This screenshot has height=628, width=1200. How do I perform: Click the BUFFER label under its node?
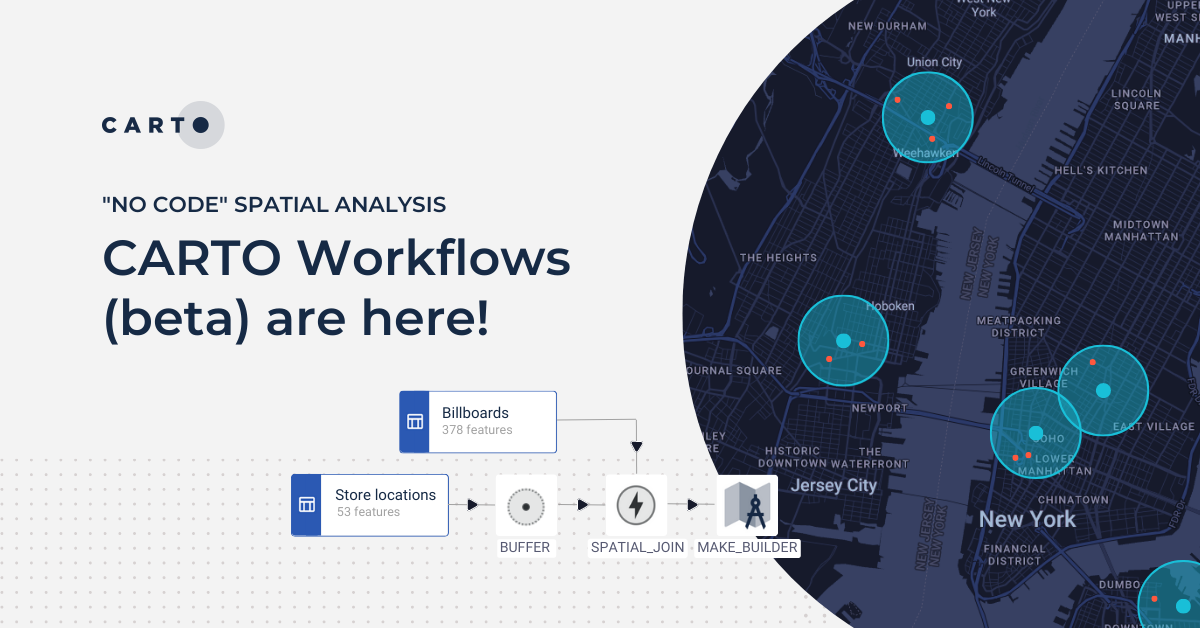click(x=526, y=547)
